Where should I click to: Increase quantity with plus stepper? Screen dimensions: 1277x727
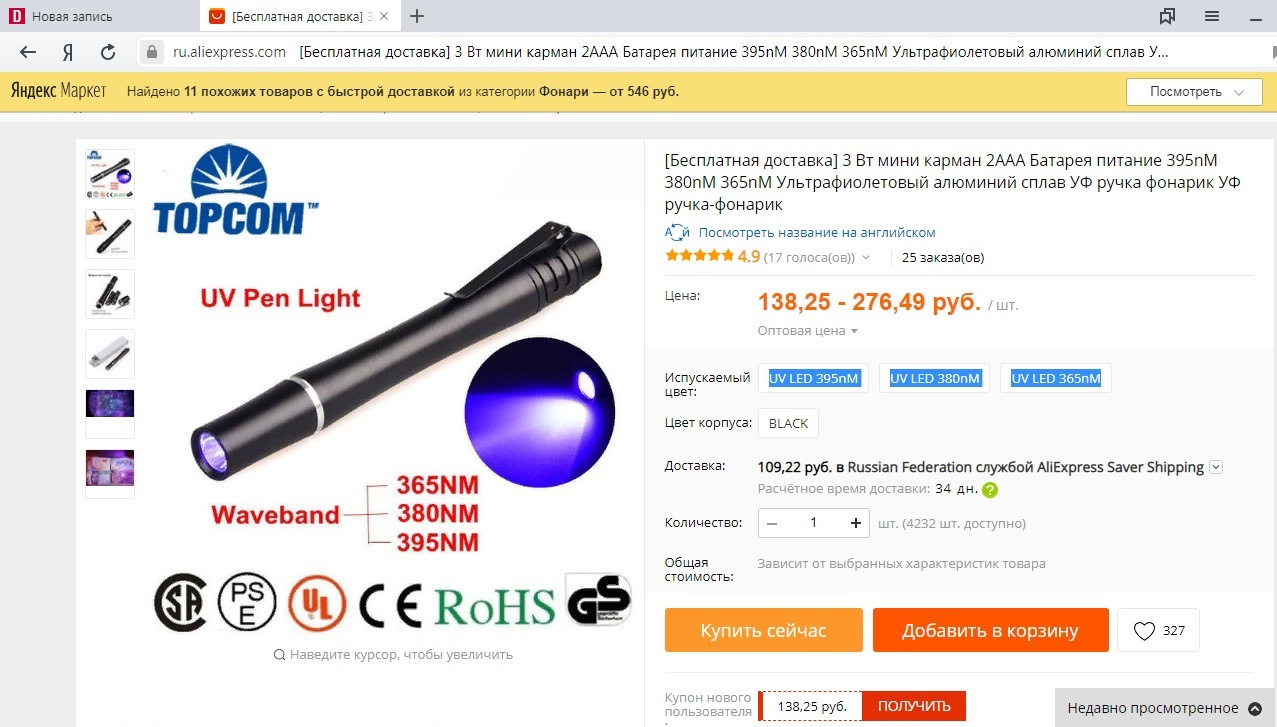pyautogui.click(x=855, y=523)
